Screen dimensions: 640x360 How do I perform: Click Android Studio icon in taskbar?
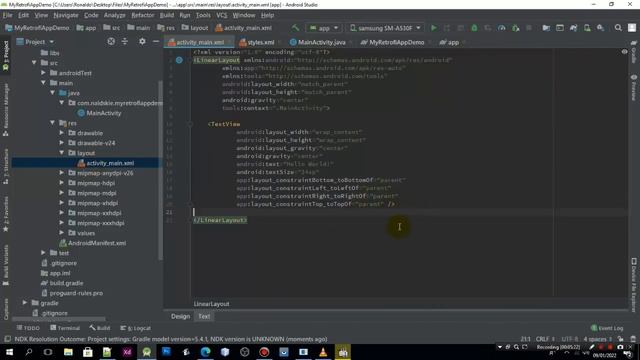pyautogui.click(x=147, y=352)
